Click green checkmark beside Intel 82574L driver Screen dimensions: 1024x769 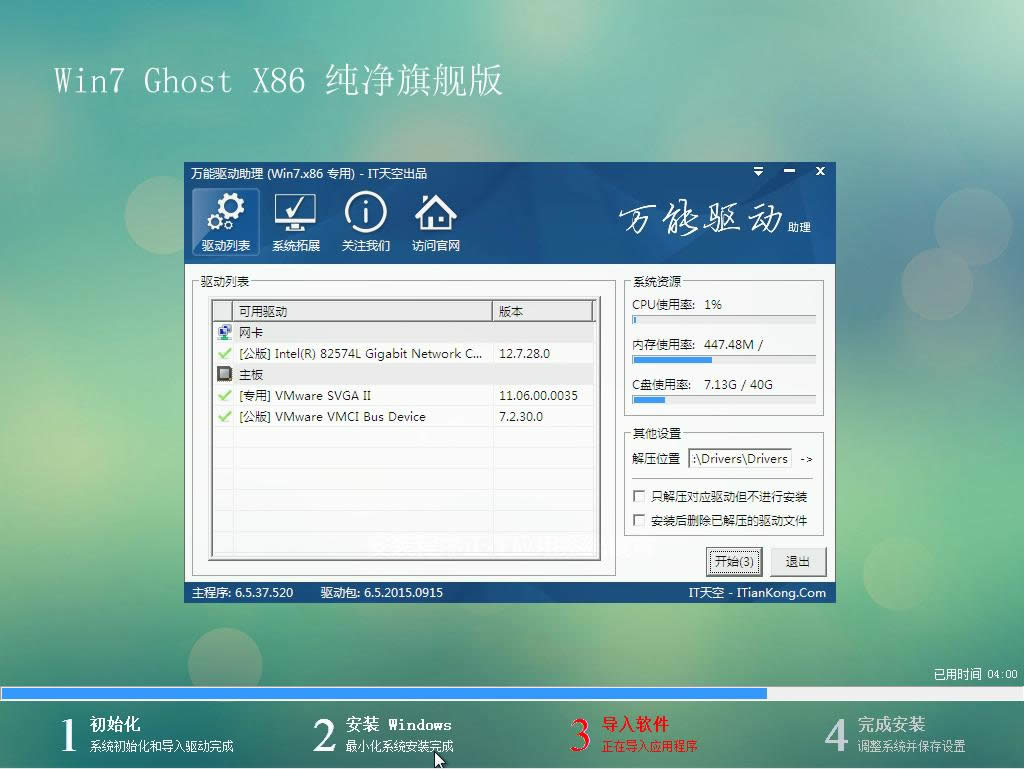point(224,353)
